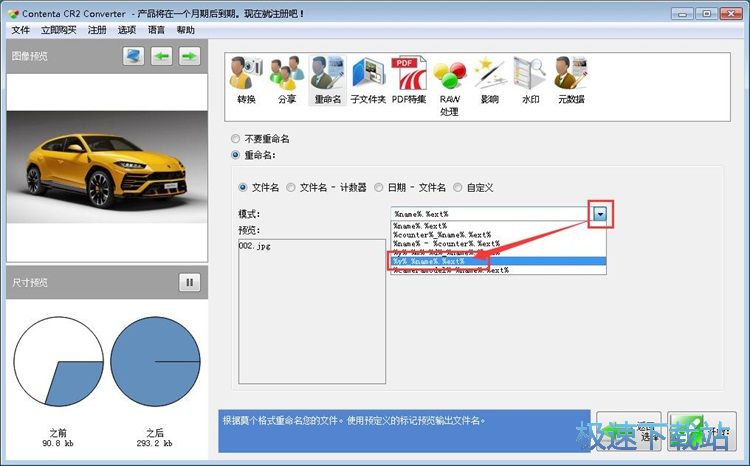Click the 002.jpg preview filename

click(x=254, y=246)
